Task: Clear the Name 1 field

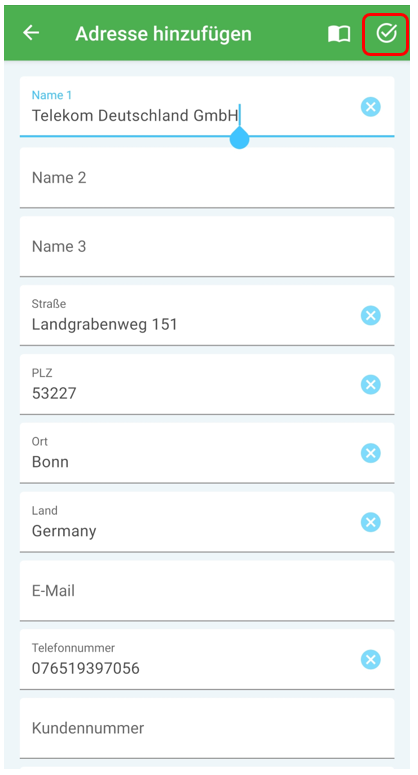Action: coord(371,107)
